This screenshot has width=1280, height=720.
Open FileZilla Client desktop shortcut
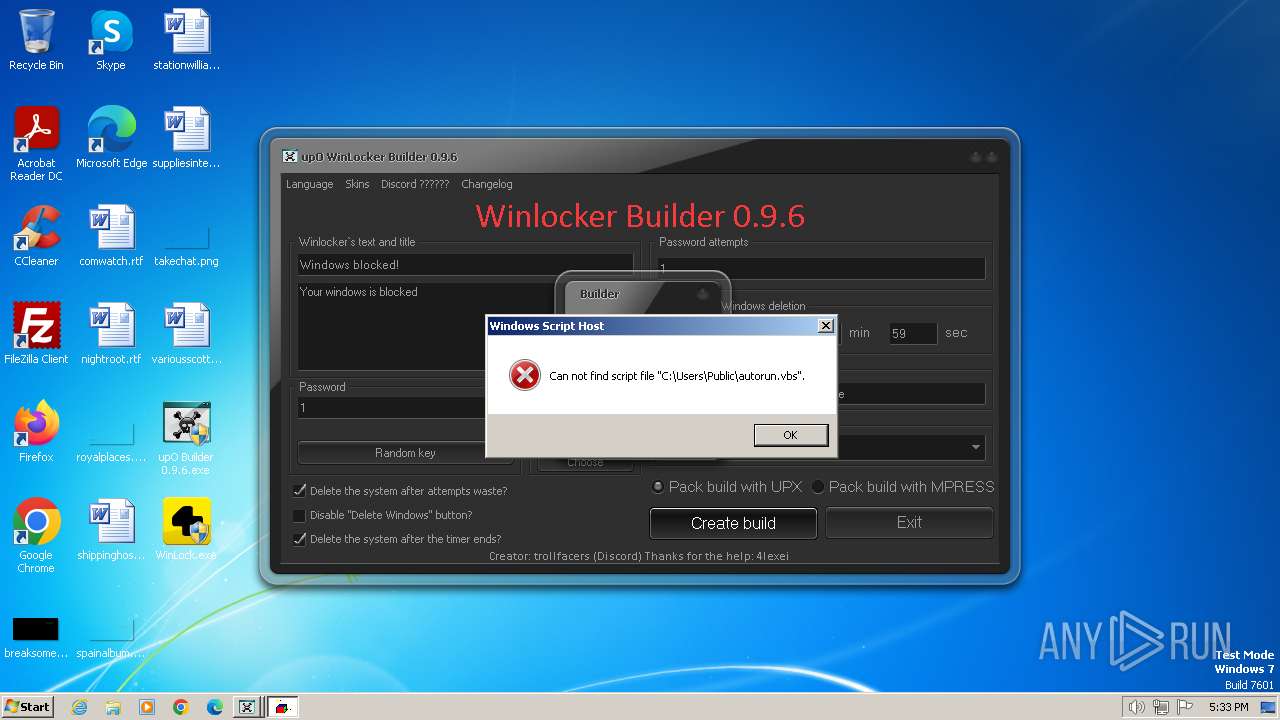[x=36, y=334]
